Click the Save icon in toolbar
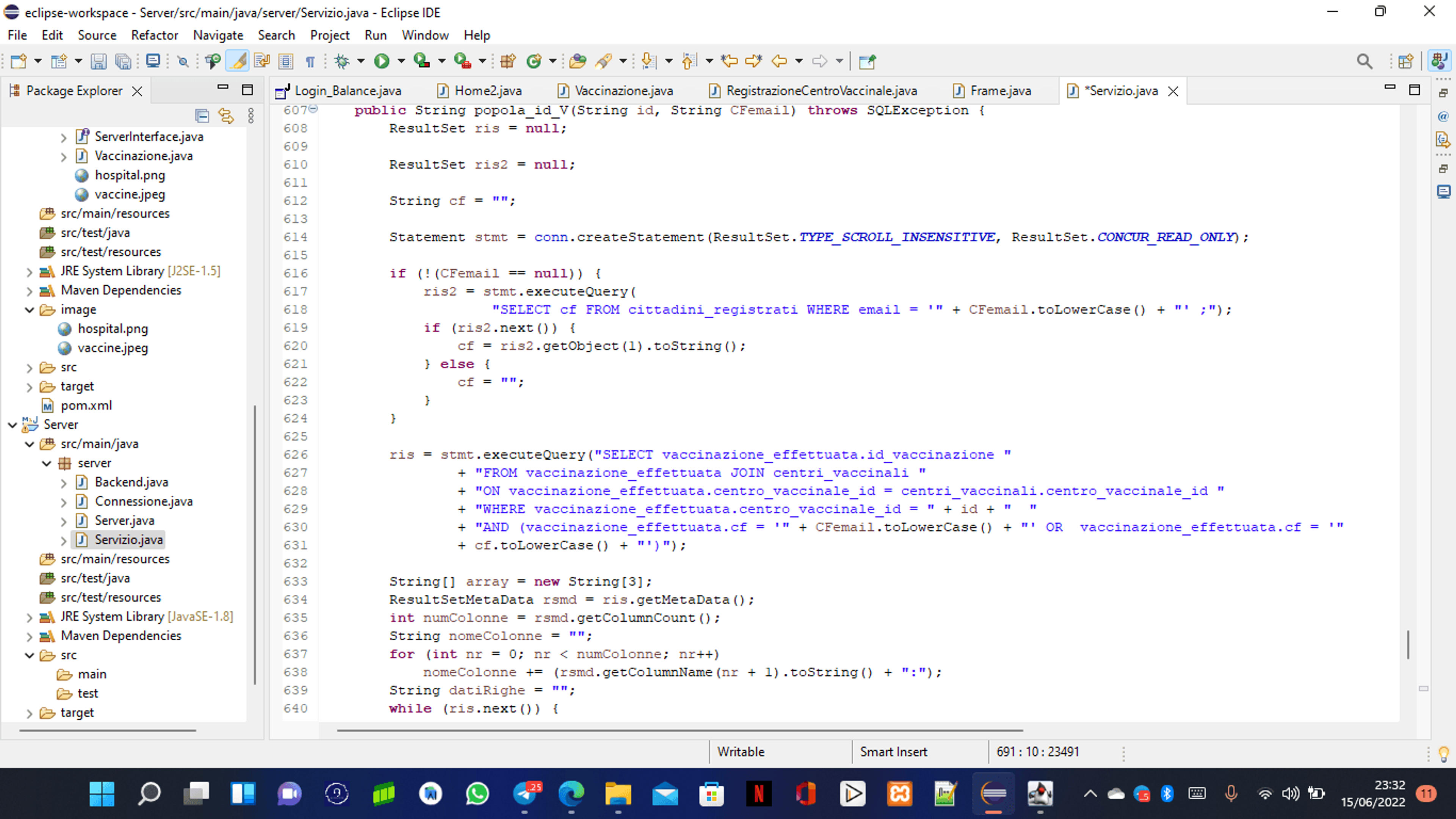This screenshot has height=819, width=1456. coord(98,61)
